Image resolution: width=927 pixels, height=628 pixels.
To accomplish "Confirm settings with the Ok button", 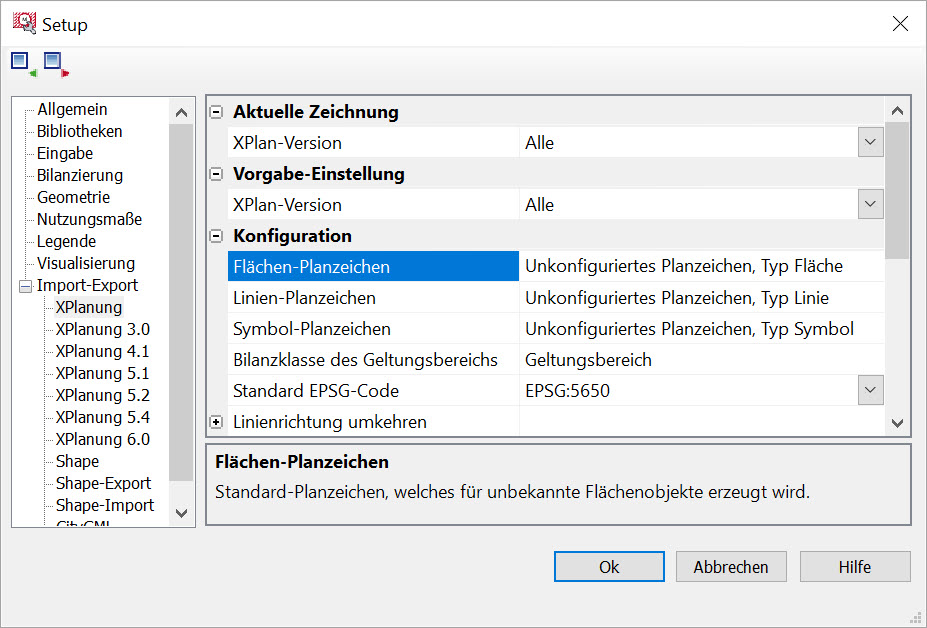I will 609,567.
